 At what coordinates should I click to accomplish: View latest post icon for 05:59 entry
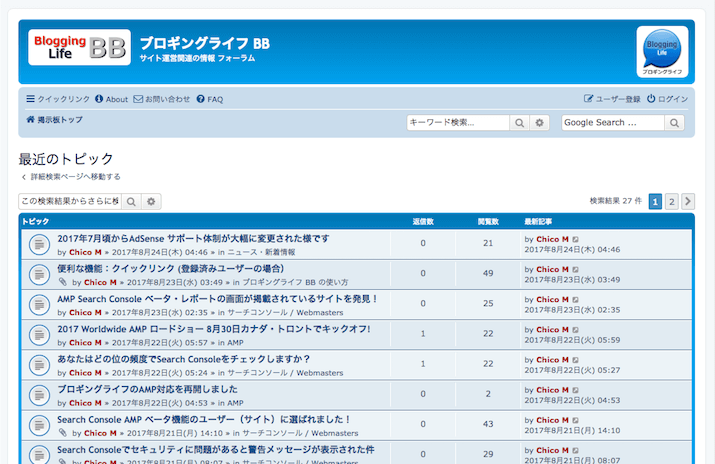click(575, 330)
